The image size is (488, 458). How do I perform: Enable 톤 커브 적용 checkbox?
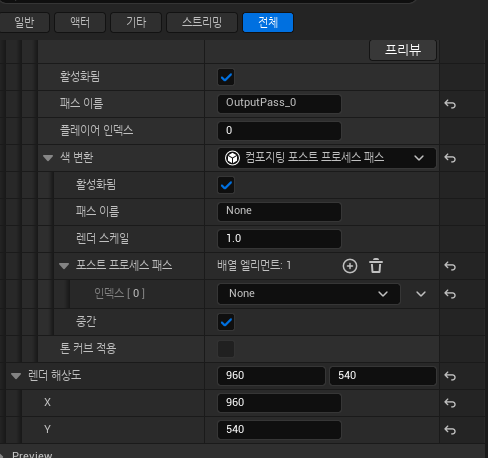coord(226,349)
